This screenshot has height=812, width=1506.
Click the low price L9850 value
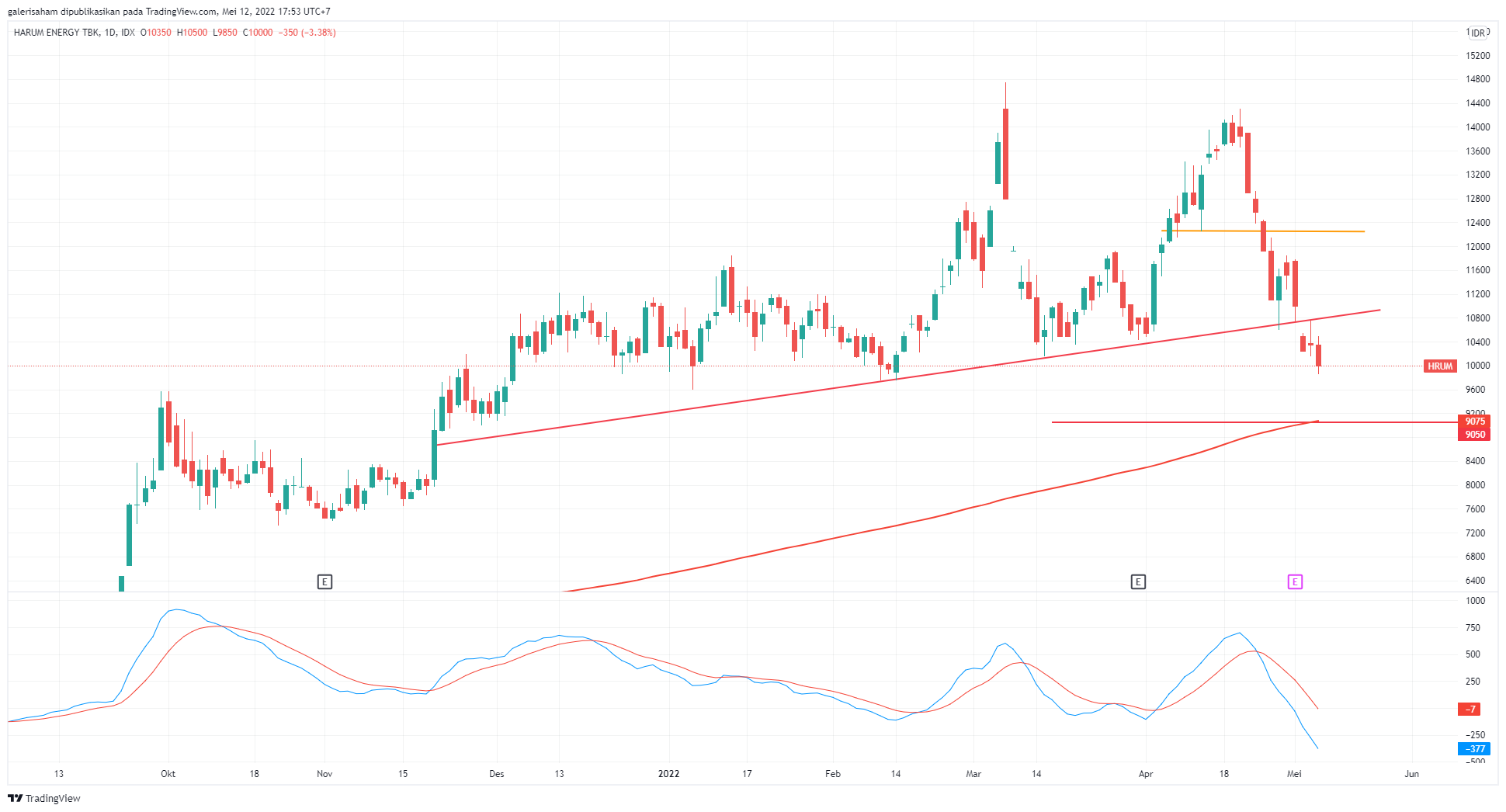click(226, 33)
